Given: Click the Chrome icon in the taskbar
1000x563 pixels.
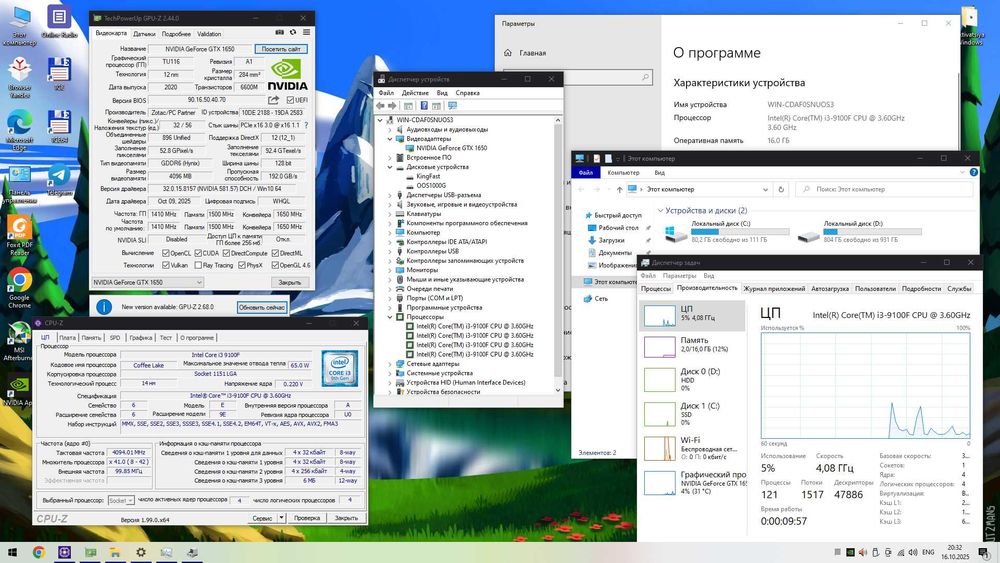Looking at the screenshot, I should click(39, 552).
